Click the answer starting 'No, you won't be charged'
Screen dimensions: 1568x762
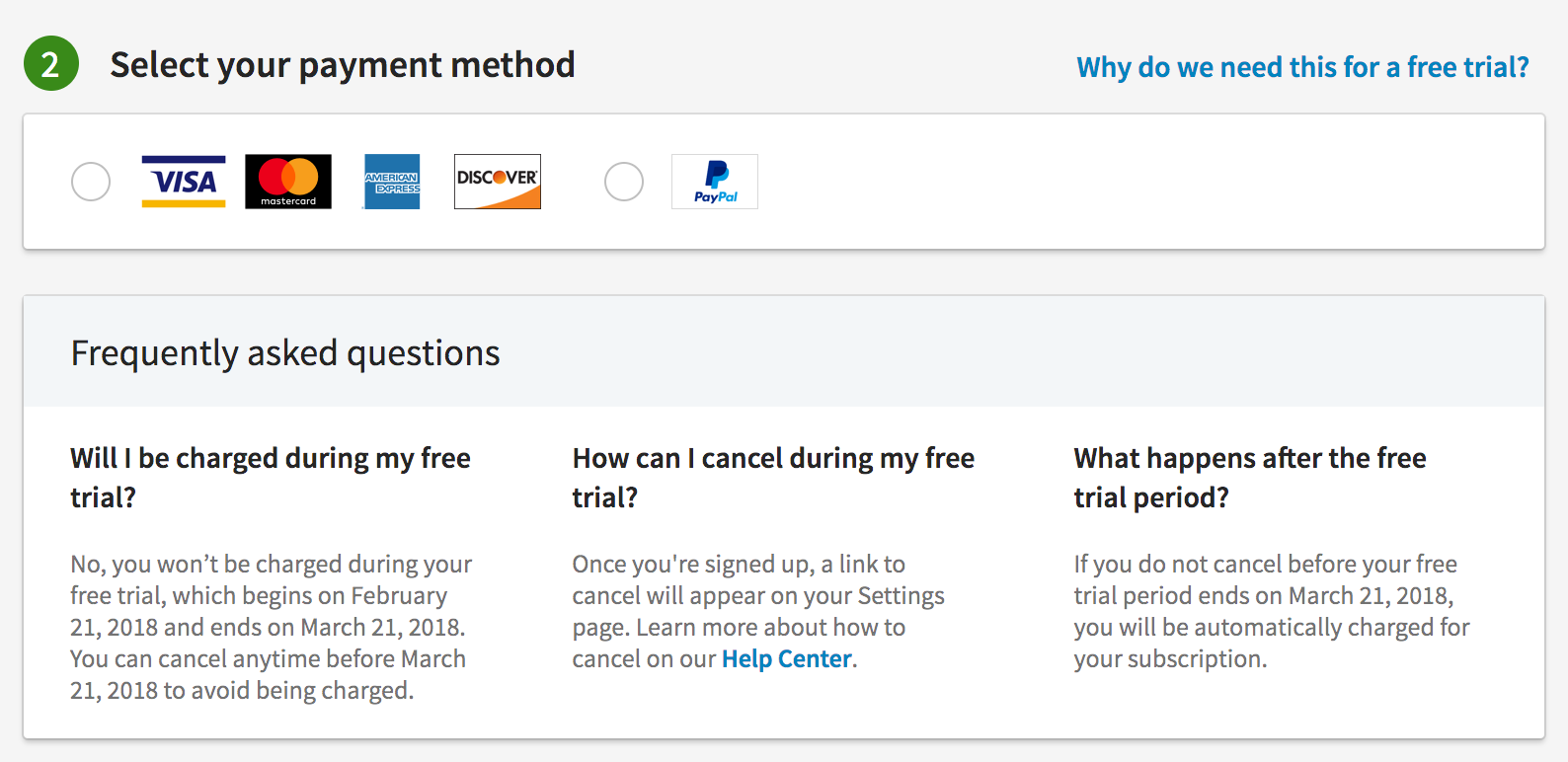[x=272, y=627]
